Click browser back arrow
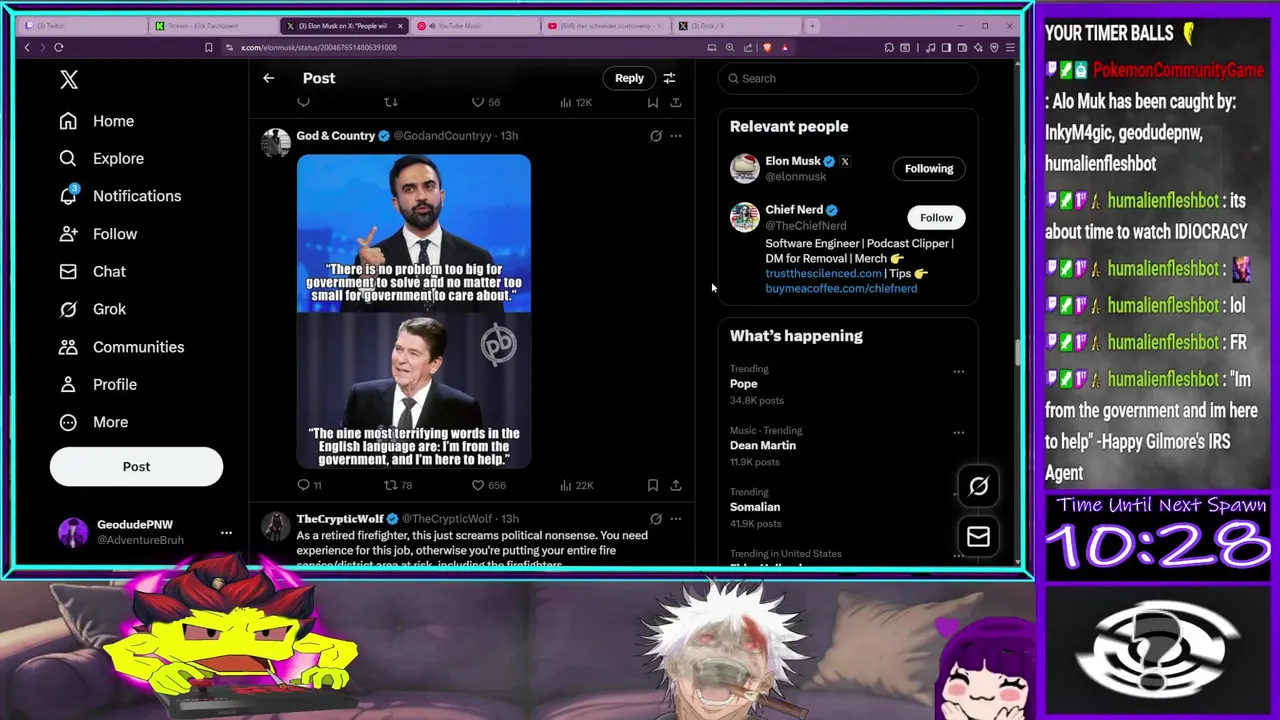1280x720 pixels. click(27, 48)
